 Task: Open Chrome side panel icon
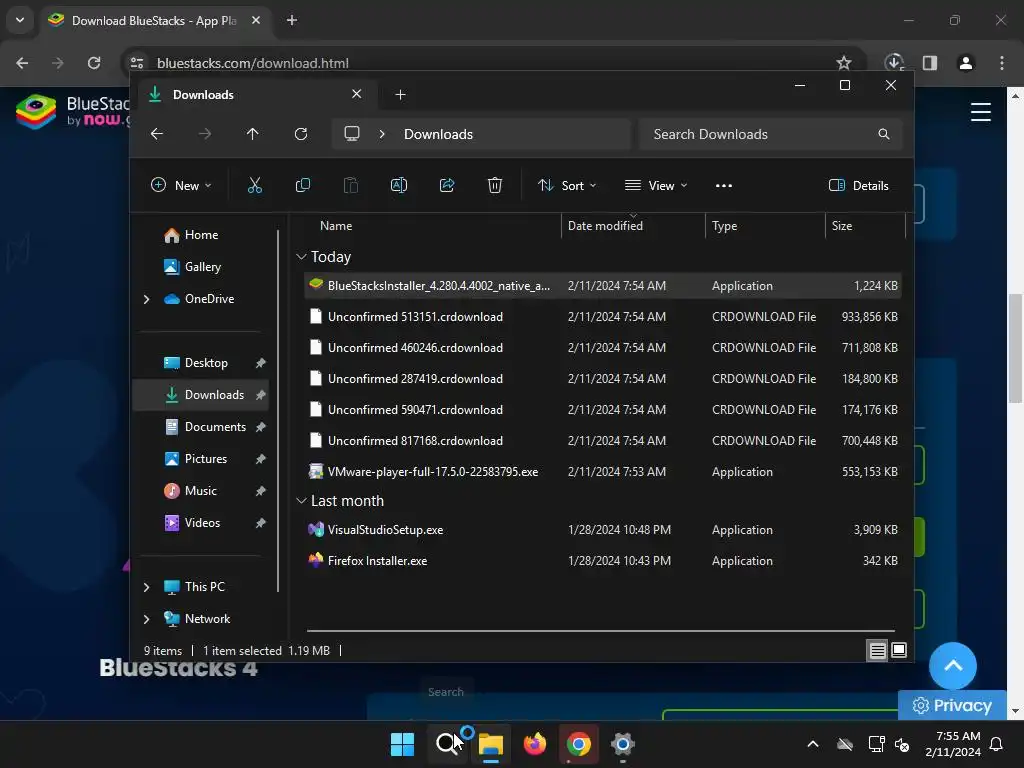pos(930,63)
